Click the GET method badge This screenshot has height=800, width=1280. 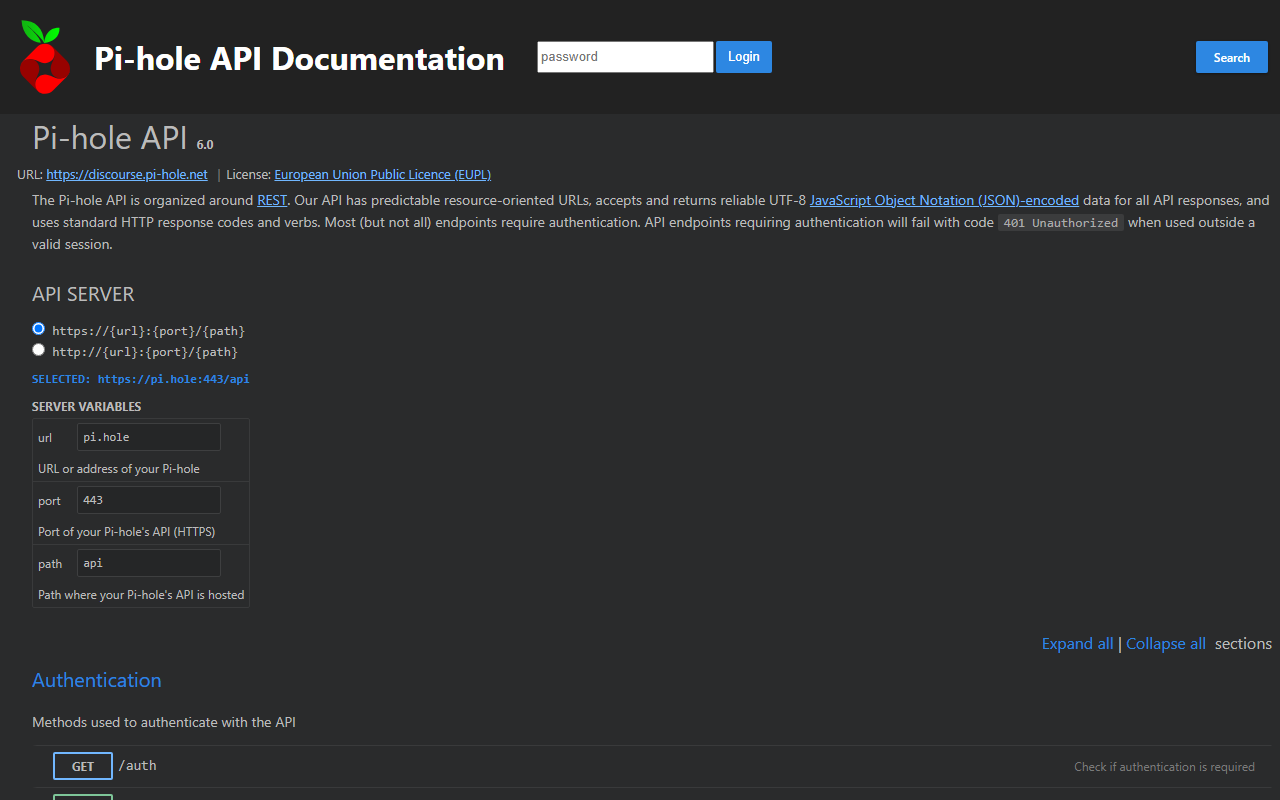pos(83,766)
